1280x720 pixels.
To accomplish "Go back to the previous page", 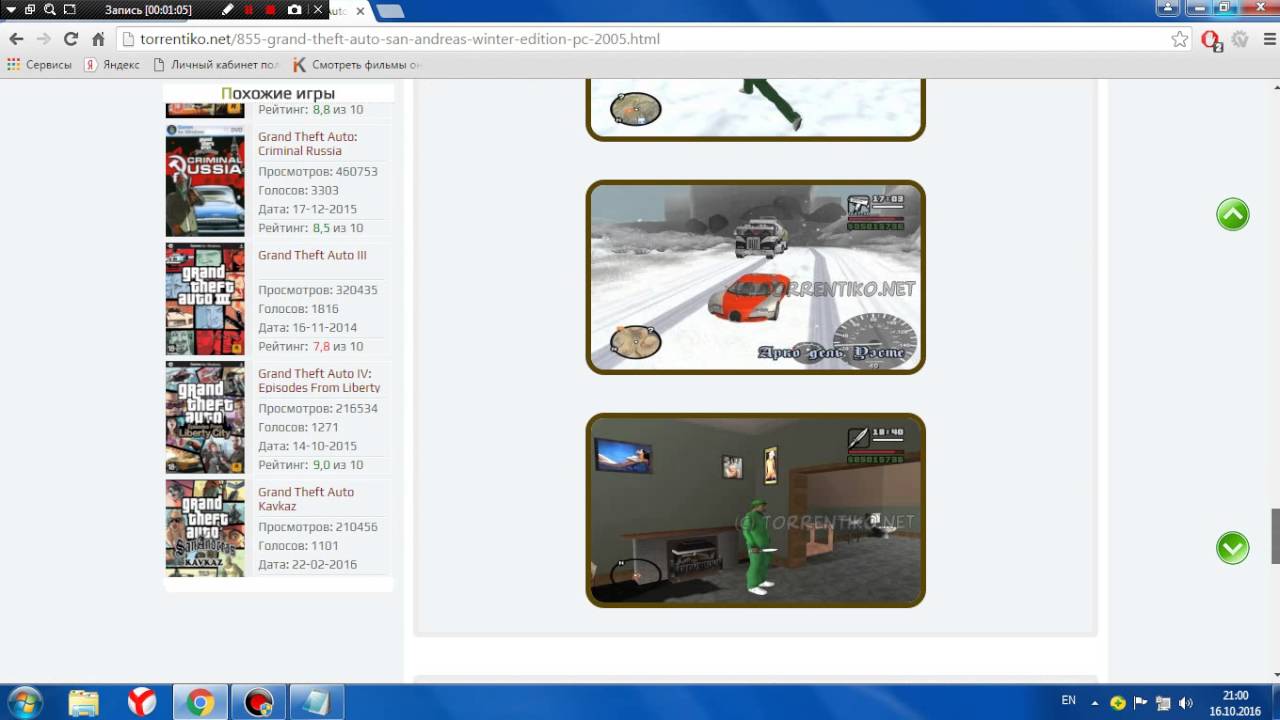I will (x=16, y=39).
